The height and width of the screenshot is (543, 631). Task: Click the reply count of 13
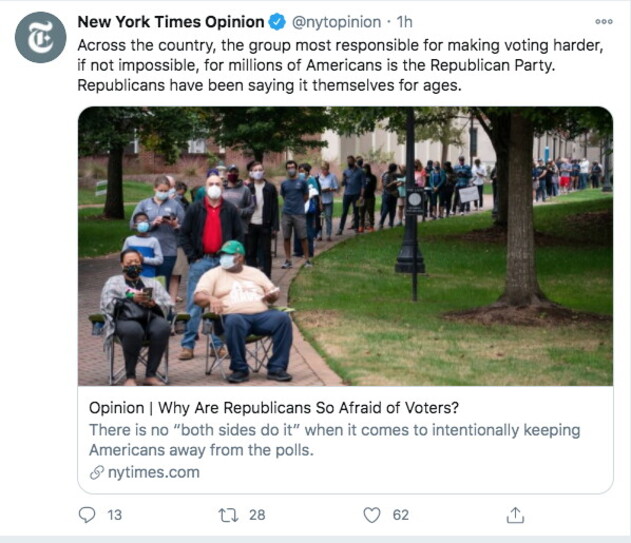click(114, 515)
